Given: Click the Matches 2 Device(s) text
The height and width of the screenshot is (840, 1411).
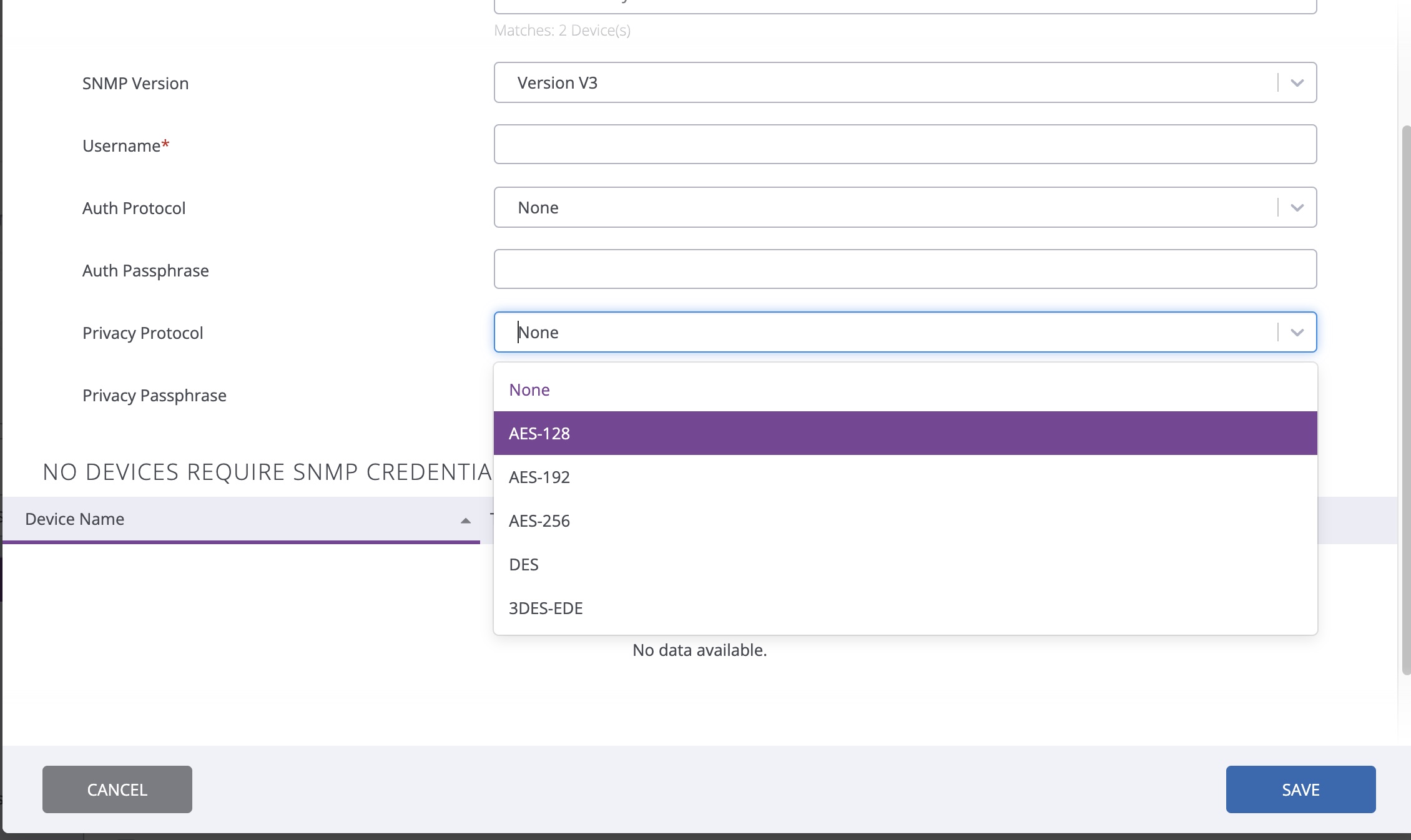Looking at the screenshot, I should click(562, 31).
